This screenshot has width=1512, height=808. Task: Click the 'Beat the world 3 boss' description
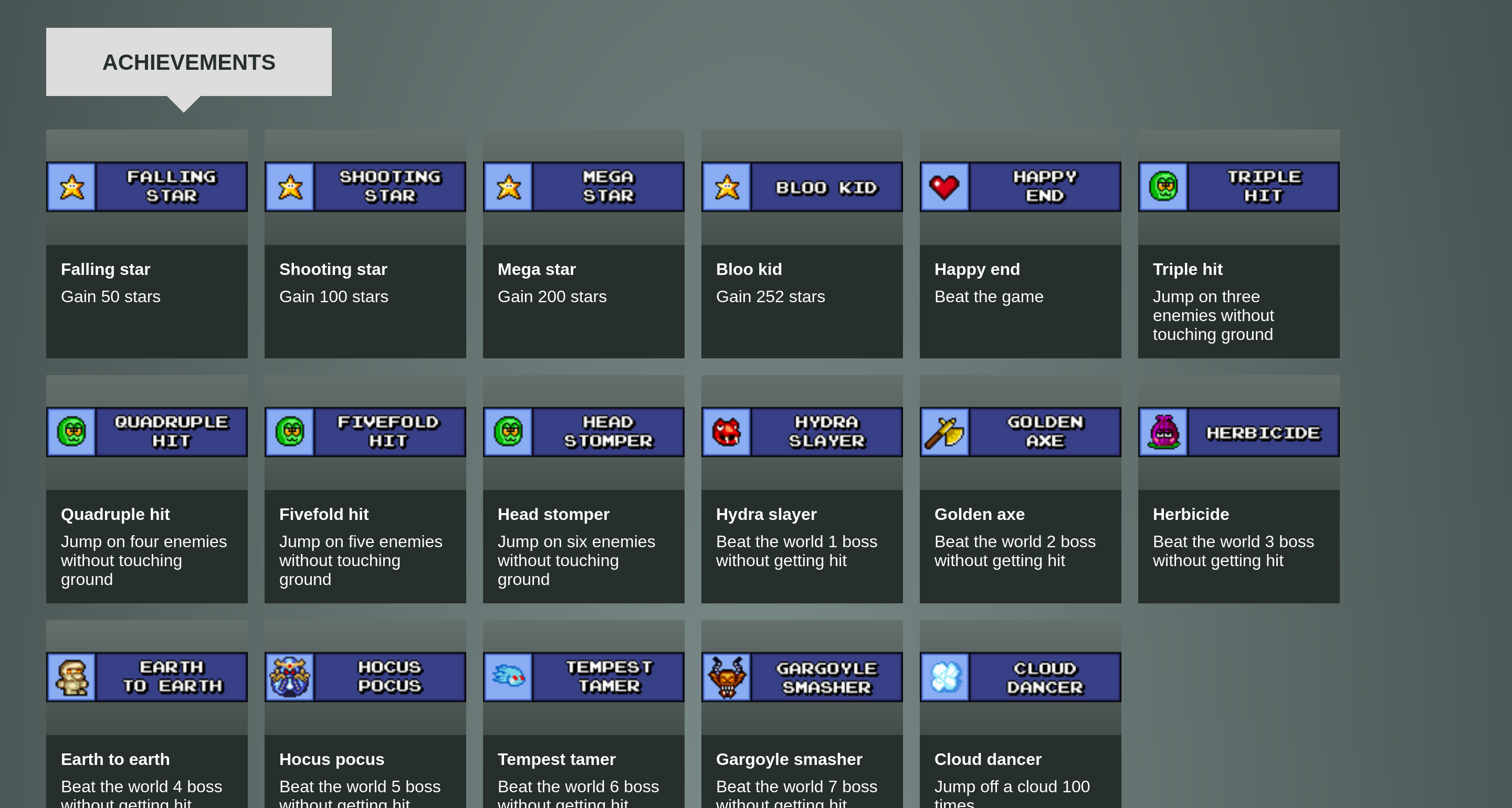[x=1233, y=551]
